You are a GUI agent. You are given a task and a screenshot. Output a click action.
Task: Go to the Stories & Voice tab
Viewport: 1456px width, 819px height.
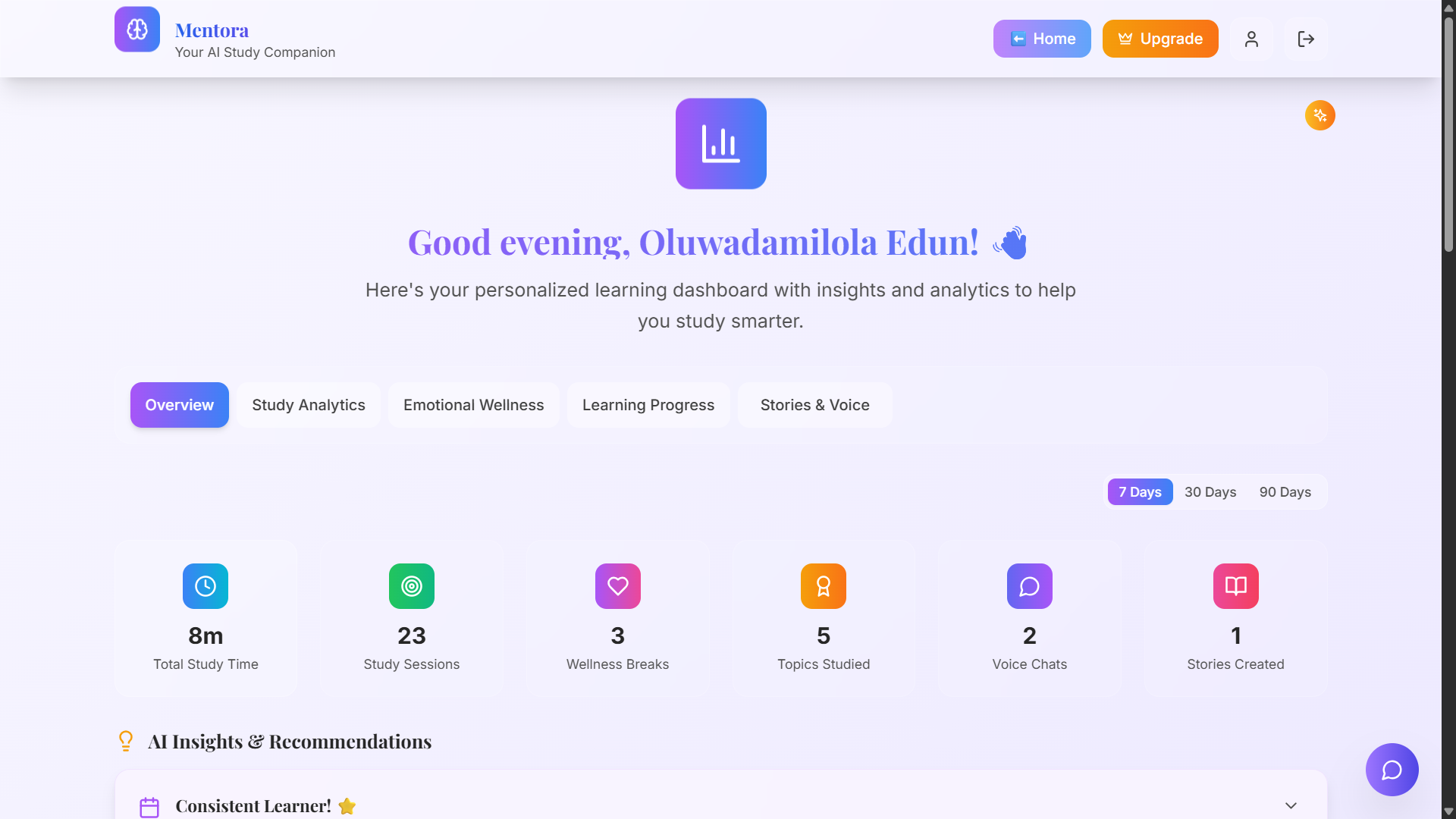pyautogui.click(x=814, y=405)
